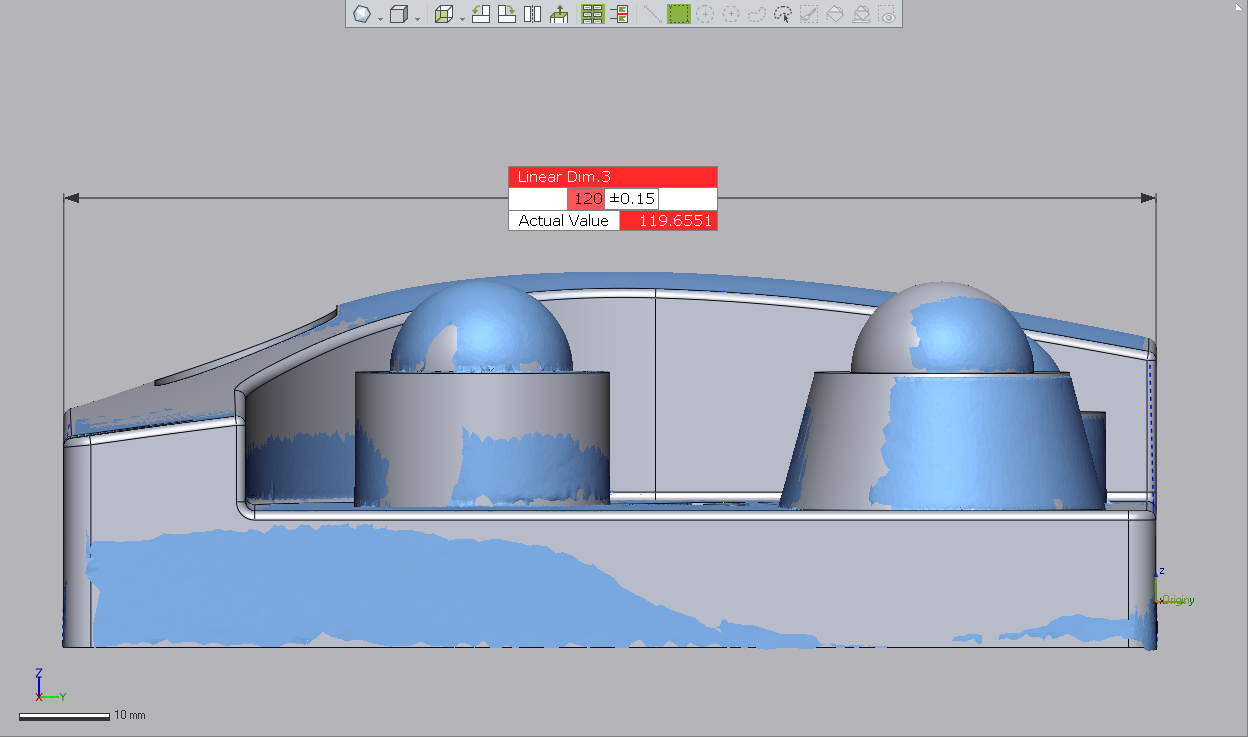Open the cube style dropdown arrow
The width and height of the screenshot is (1248, 737).
417,16
